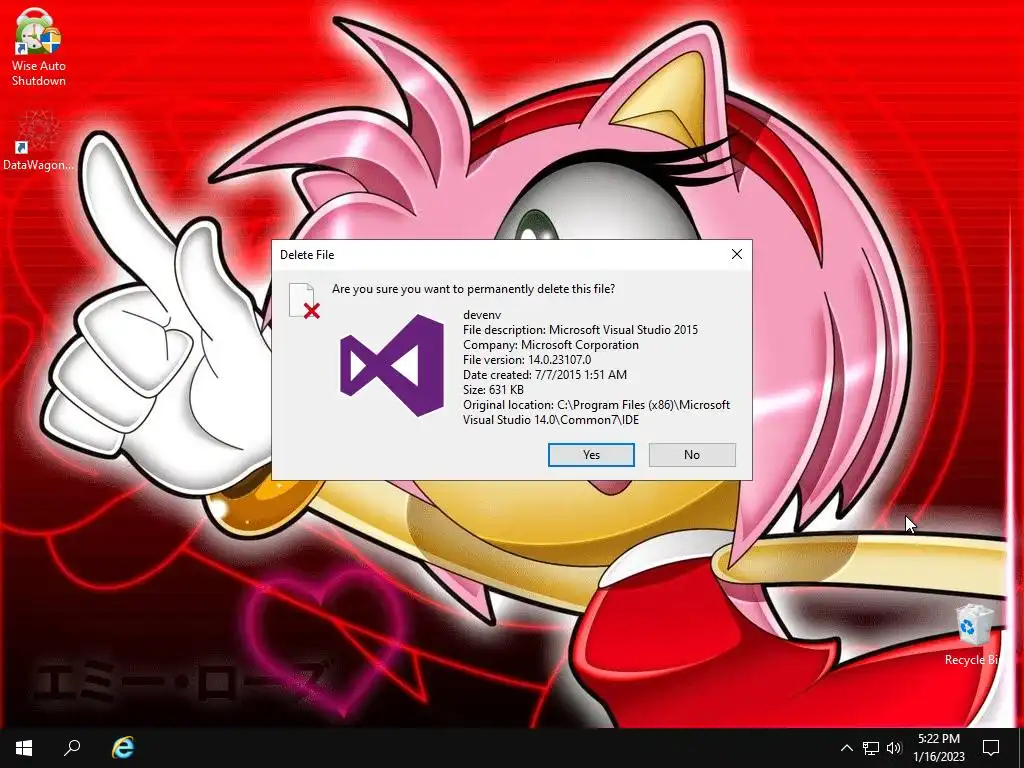Click 'Company: Microsoft Corporation' line
The width and height of the screenshot is (1024, 768).
551,345
